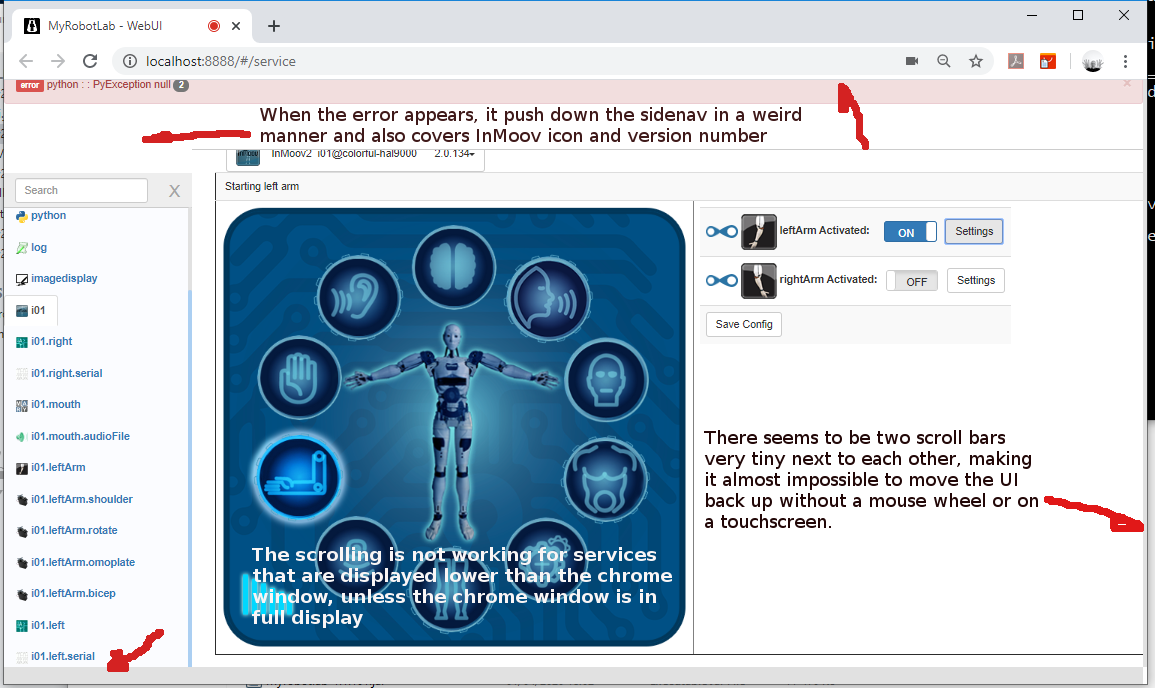Click leftArm attach link icon
This screenshot has width=1155, height=688.
tap(721, 232)
